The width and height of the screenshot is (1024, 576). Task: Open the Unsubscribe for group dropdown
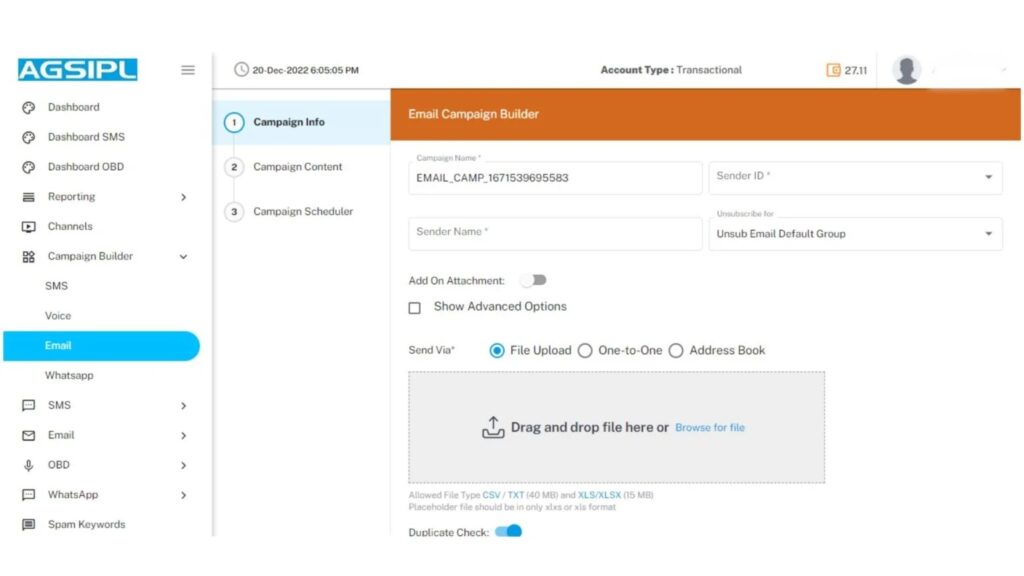pos(855,234)
